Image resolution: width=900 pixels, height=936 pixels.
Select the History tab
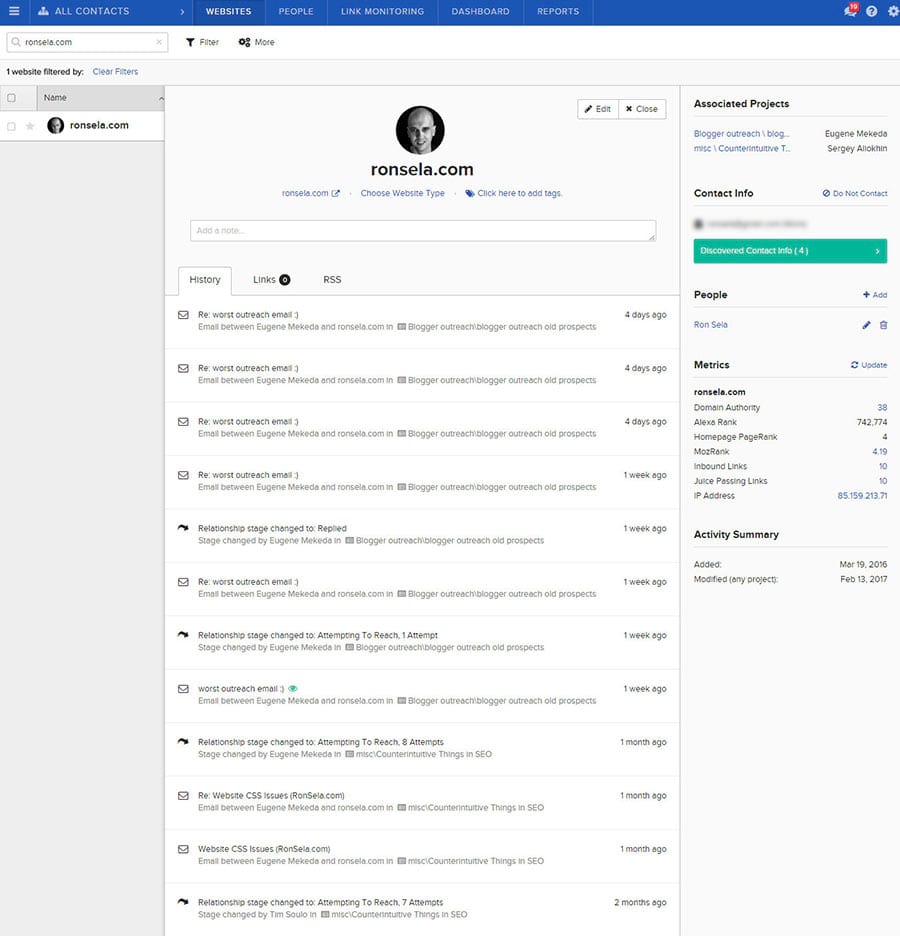point(205,280)
